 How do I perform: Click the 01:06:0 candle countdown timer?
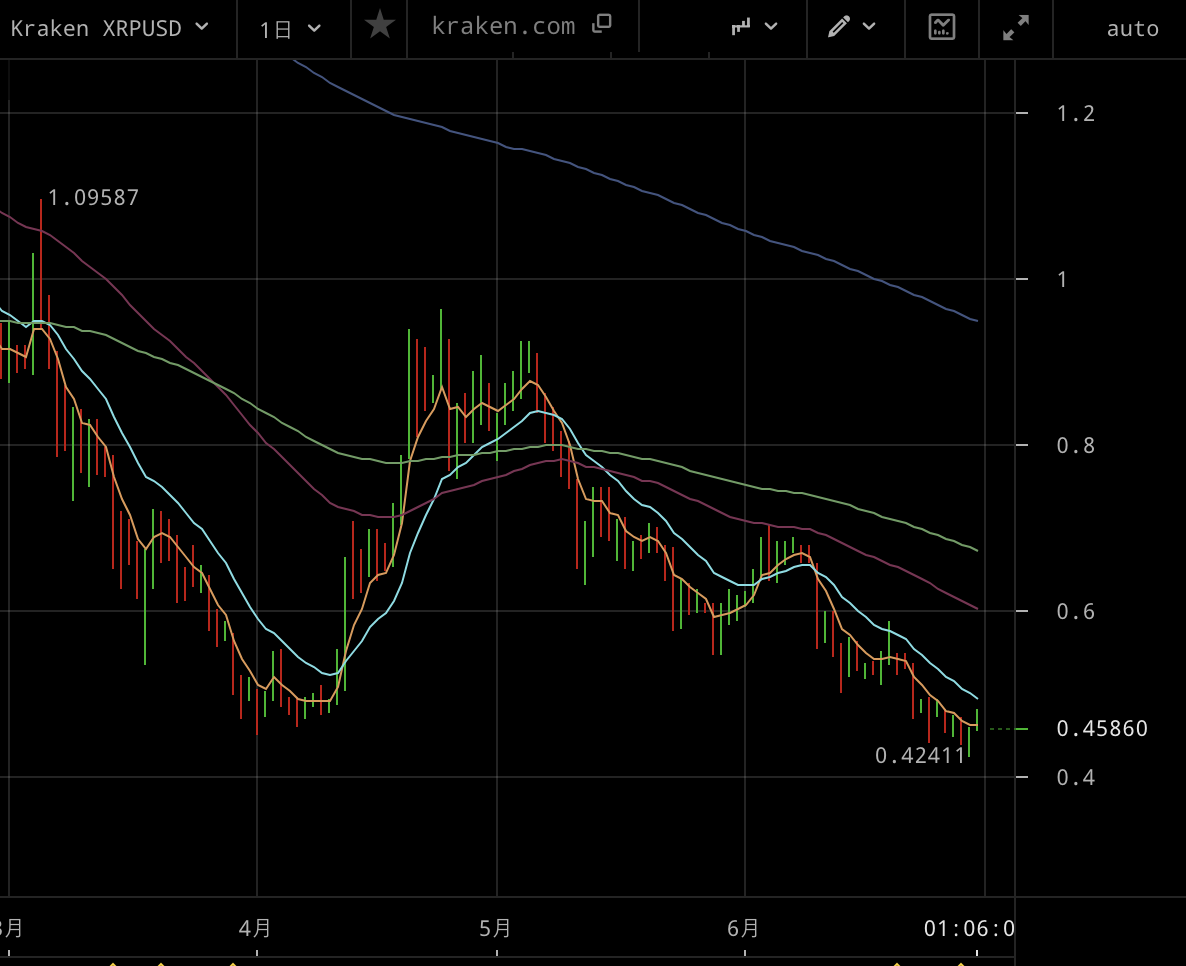coord(969,928)
